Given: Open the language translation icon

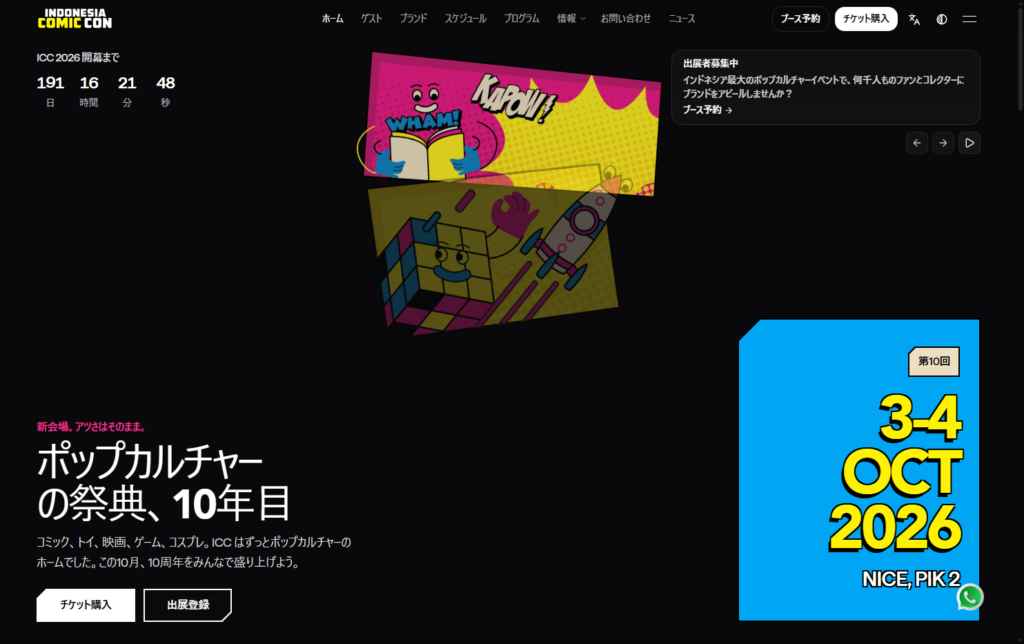Looking at the screenshot, I should [914, 19].
